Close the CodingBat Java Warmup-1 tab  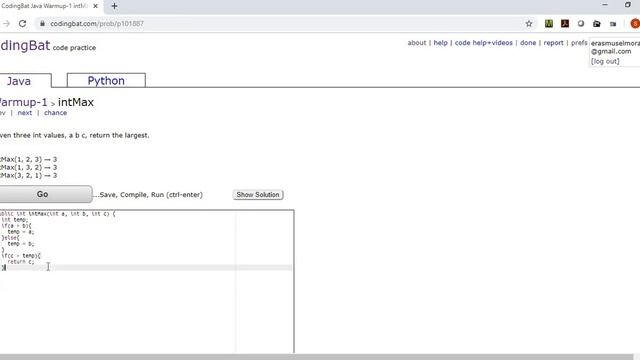click(x=95, y=6)
